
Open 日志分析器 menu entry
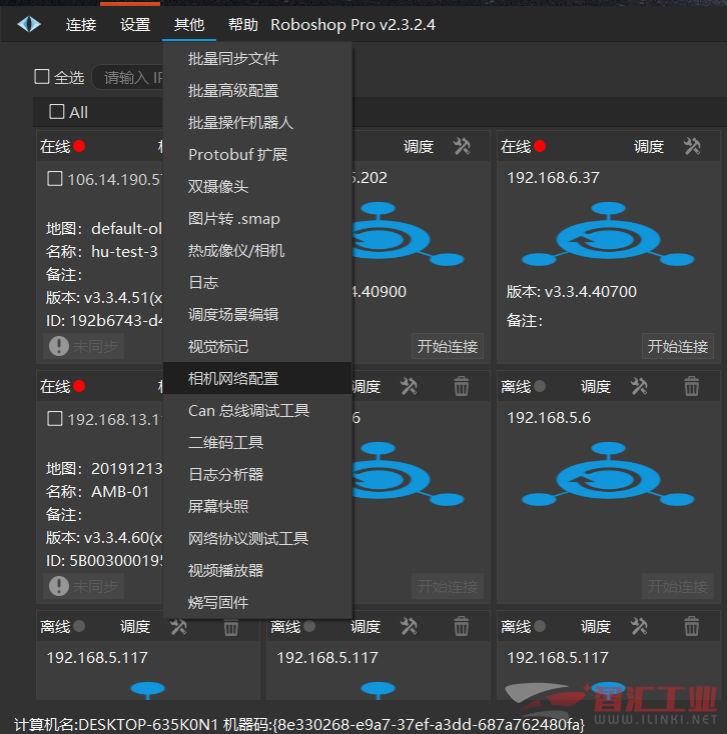point(257,474)
